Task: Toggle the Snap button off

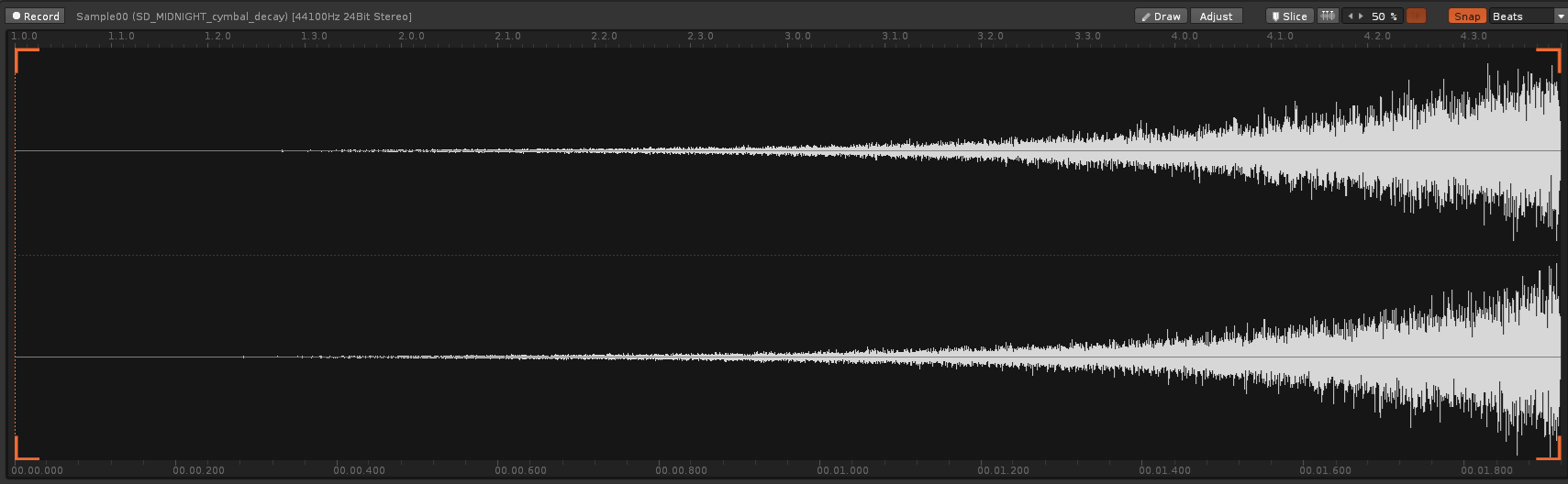Action: (x=1467, y=16)
